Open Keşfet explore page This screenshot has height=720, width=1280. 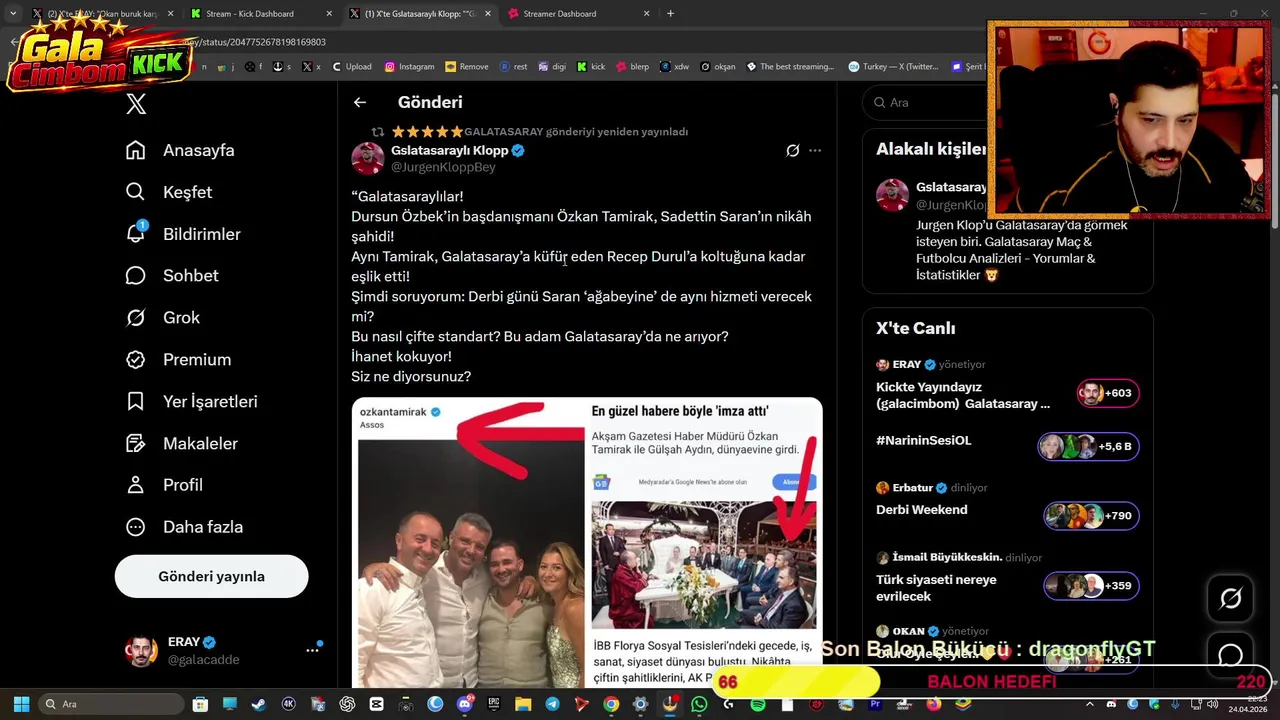click(168, 192)
